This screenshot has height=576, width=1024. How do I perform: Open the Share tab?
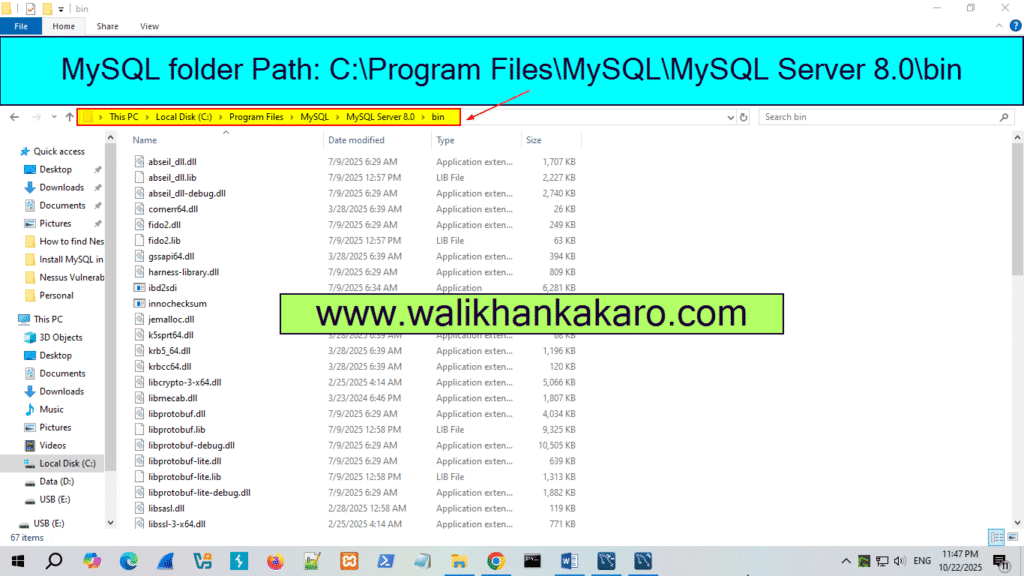[x=107, y=26]
